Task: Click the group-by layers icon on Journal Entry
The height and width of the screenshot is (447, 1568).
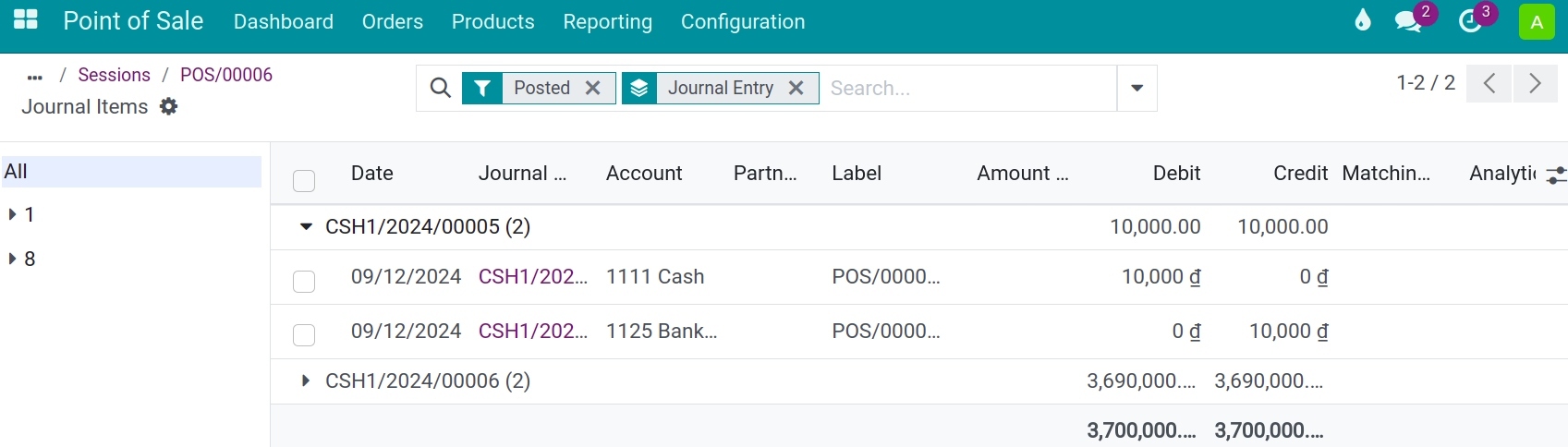Action: pos(639,88)
